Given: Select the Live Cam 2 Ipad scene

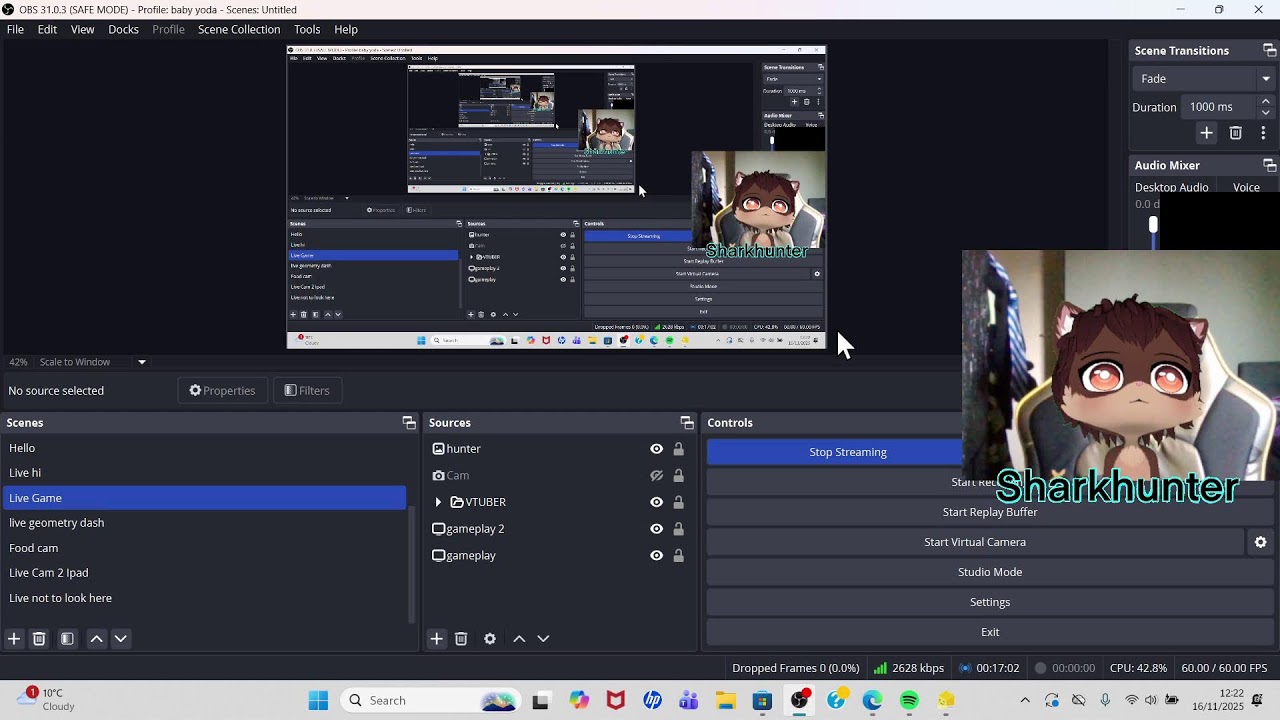Looking at the screenshot, I should click(x=205, y=573).
